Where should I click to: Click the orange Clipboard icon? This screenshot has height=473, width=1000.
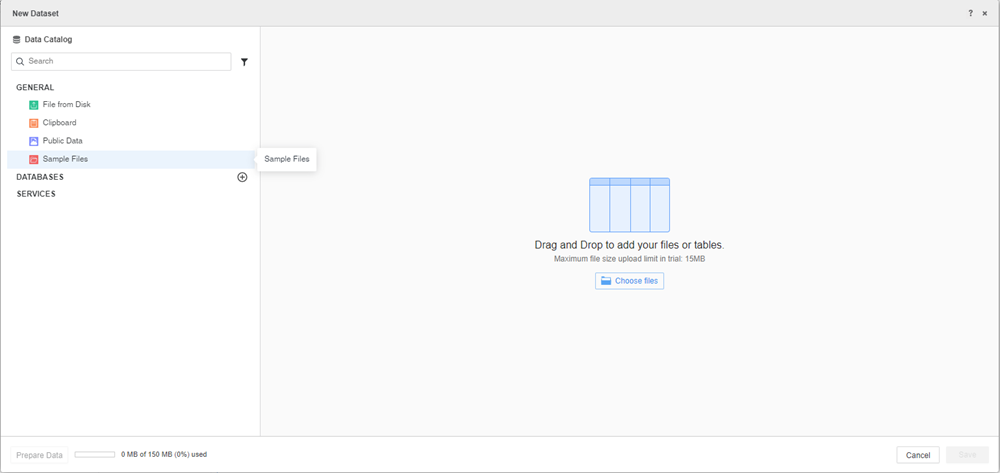(x=33, y=123)
